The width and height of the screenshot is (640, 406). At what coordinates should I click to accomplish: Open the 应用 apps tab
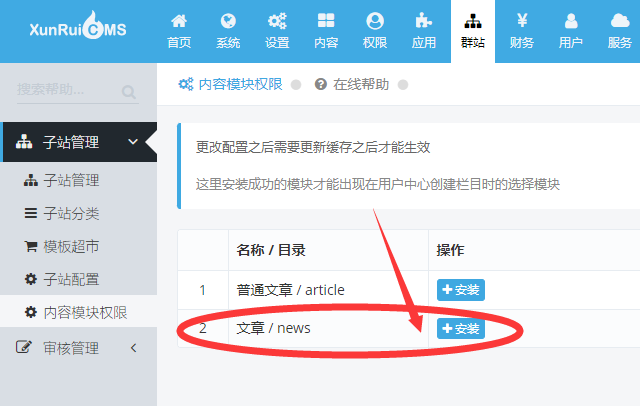[x=424, y=31]
